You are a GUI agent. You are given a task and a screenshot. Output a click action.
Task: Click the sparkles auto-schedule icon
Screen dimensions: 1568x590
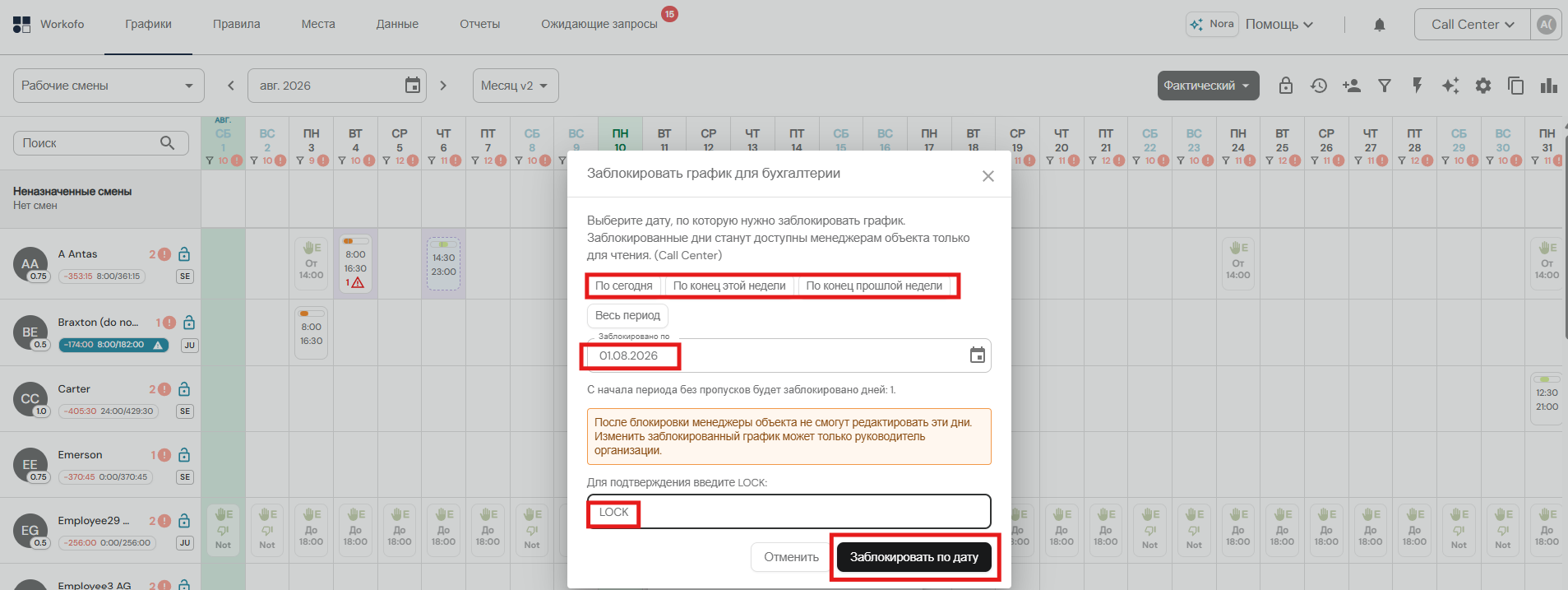coord(1450,86)
